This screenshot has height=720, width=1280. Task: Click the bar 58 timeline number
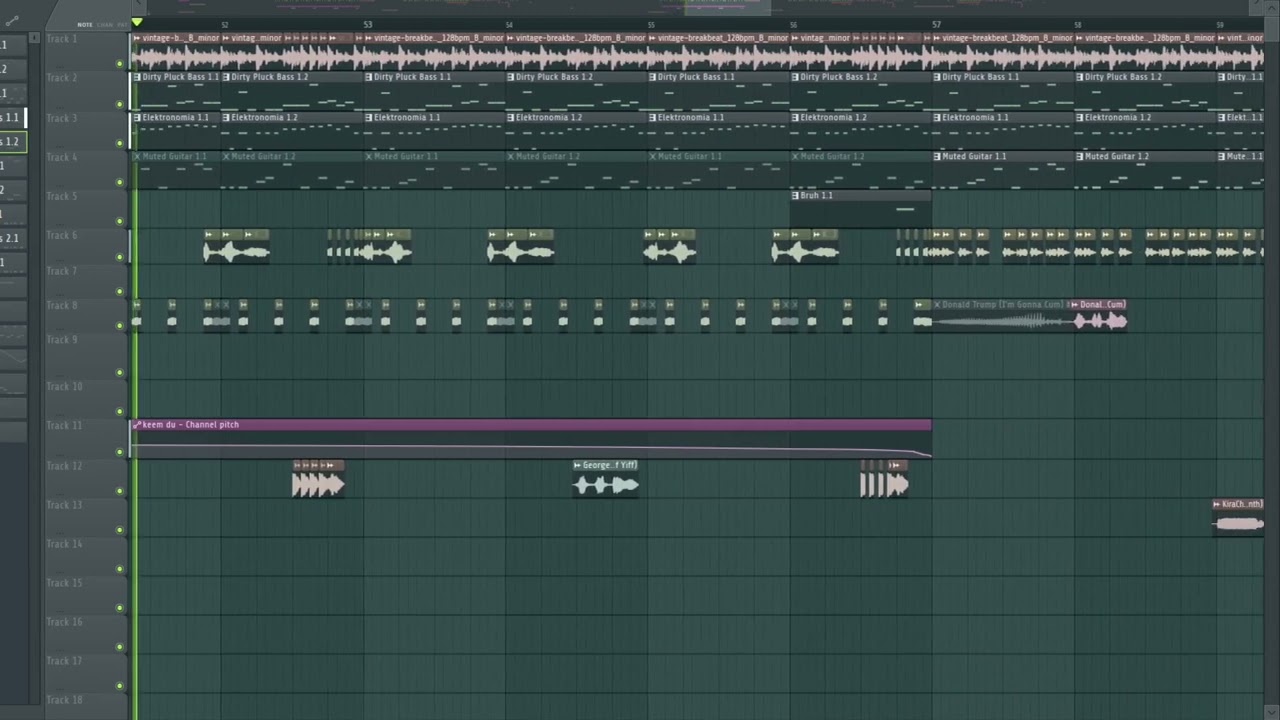[1078, 25]
